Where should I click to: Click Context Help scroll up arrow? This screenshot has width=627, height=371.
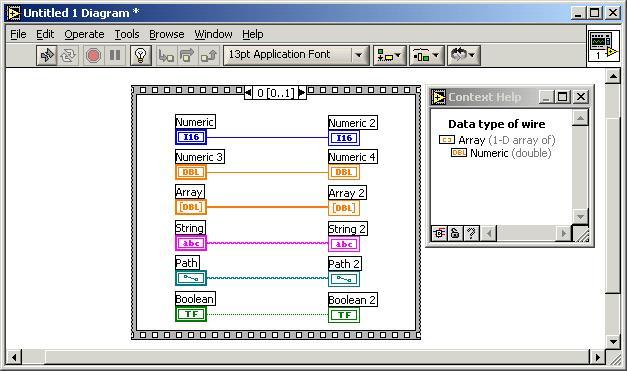point(580,118)
